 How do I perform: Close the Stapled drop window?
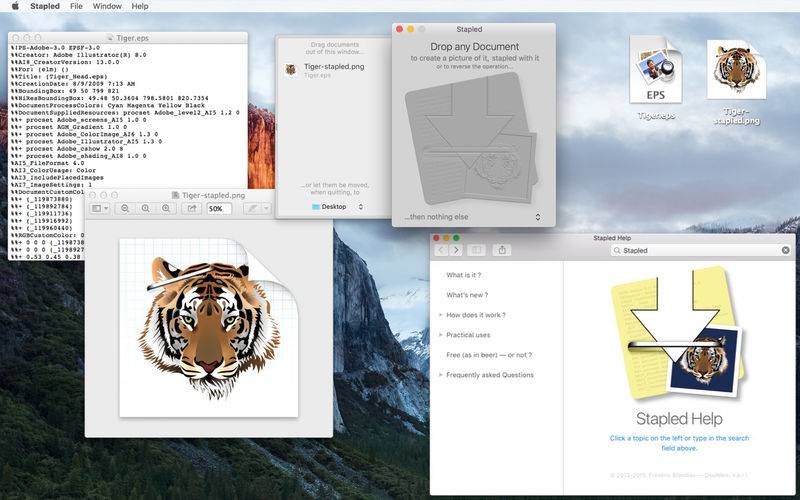click(x=399, y=29)
